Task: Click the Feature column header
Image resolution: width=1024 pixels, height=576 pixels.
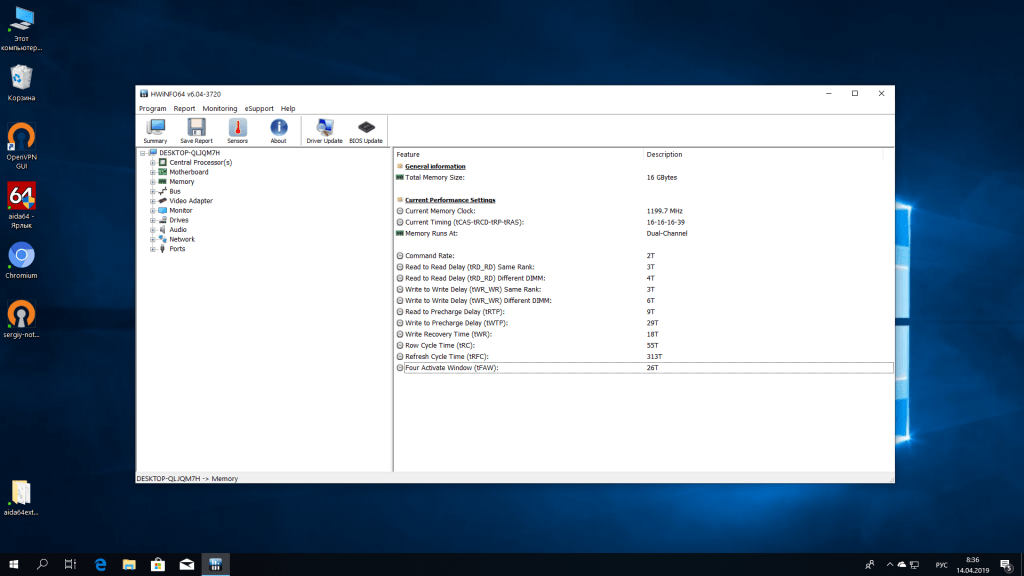Action: click(519, 155)
